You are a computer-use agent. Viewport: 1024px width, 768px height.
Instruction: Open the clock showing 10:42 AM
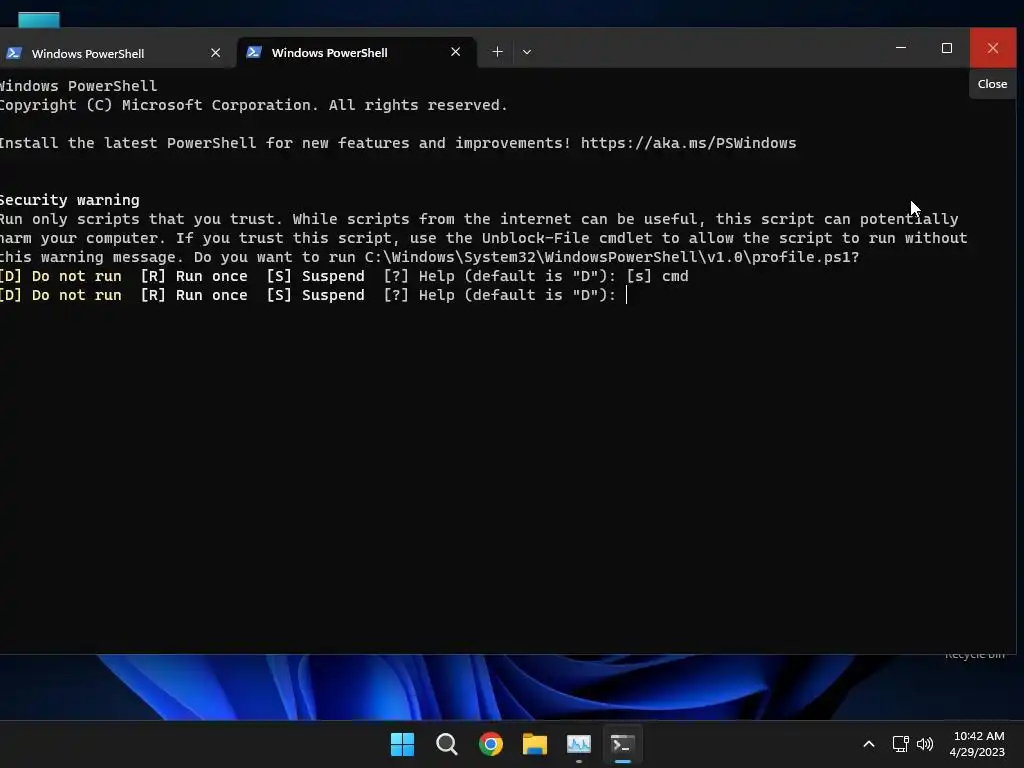[978, 744]
